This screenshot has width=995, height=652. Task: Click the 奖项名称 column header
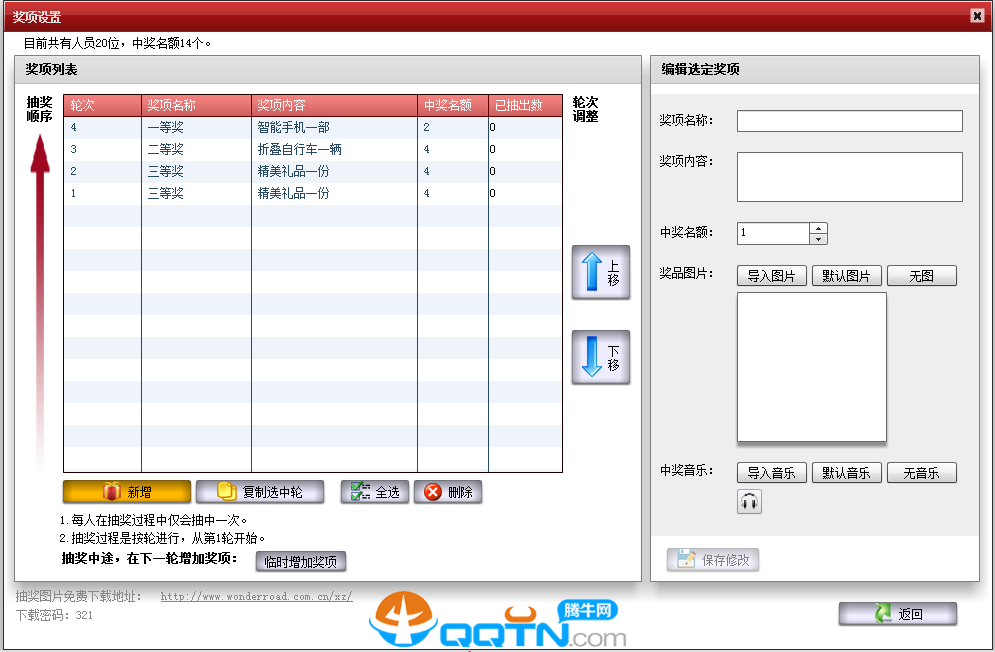pos(195,106)
